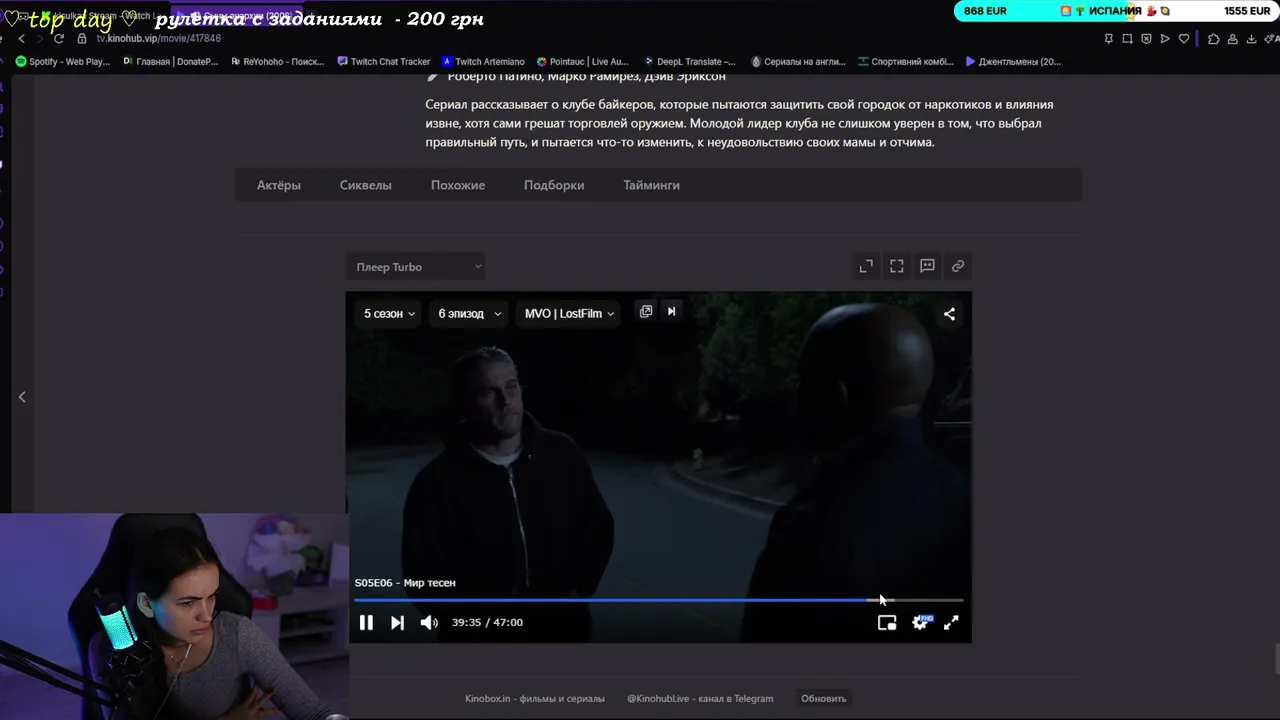
Task: Click the Обновить button
Action: coord(823,699)
